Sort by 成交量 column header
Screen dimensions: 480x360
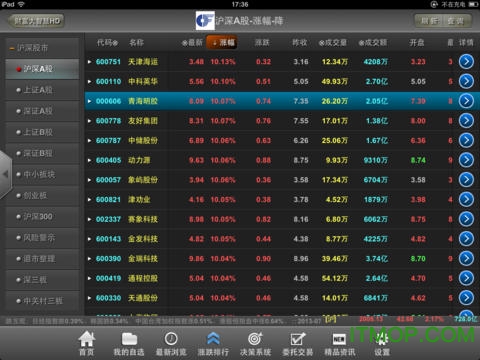point(333,43)
